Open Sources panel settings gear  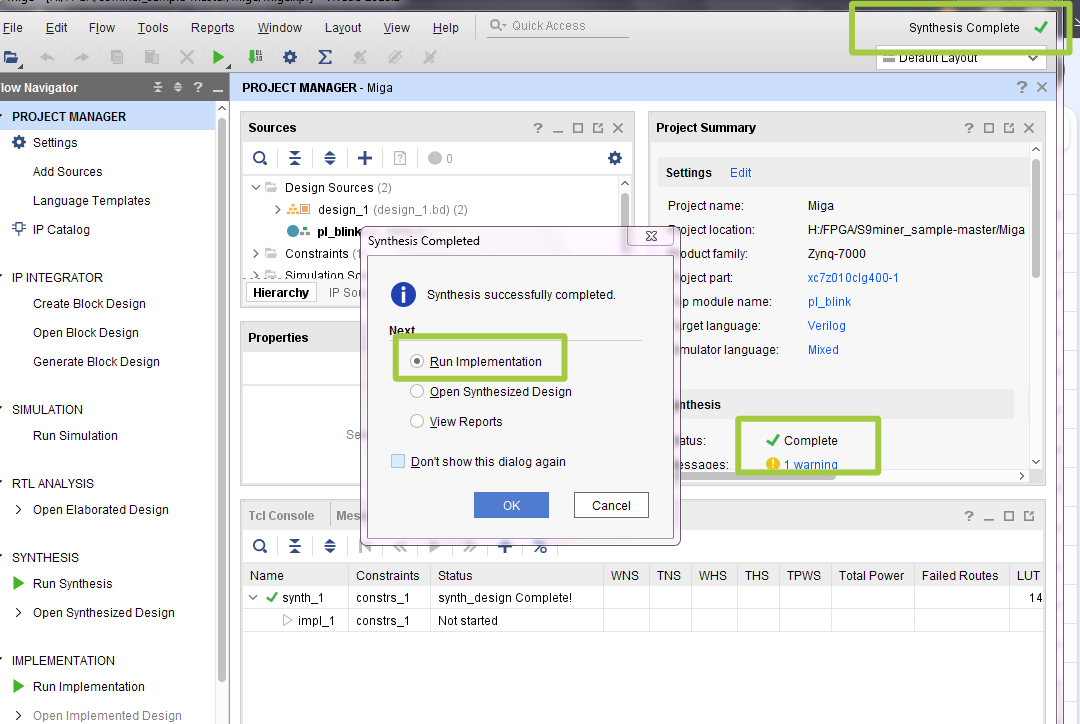pos(615,158)
